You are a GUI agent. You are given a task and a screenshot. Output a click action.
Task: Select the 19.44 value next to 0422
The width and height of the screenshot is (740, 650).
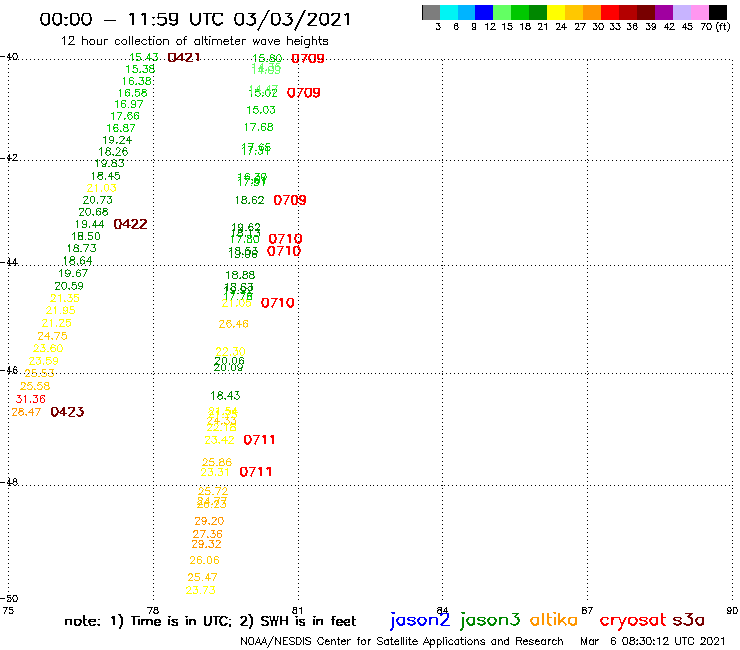(x=90, y=224)
